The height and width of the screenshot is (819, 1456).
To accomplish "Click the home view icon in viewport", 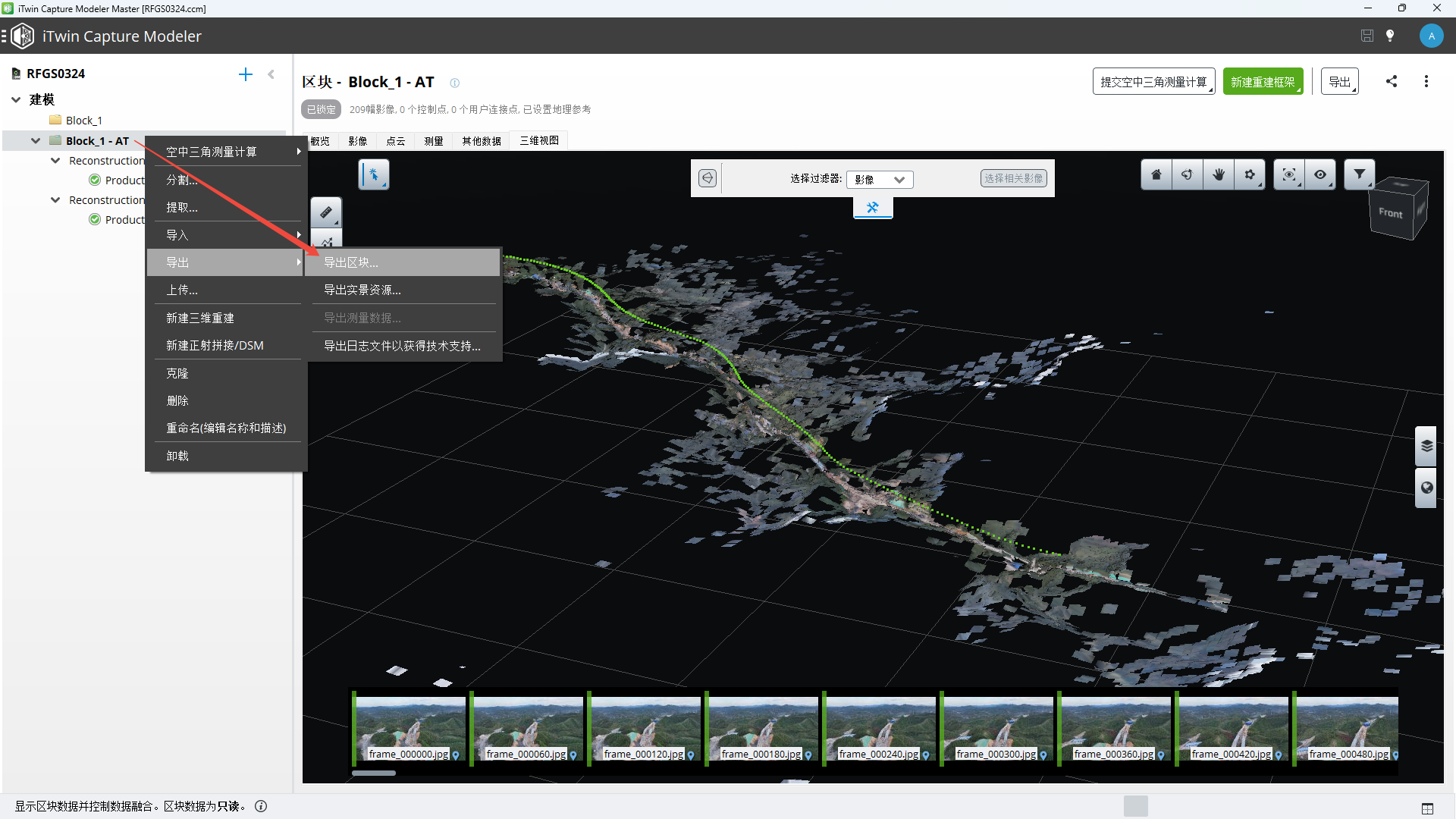I will [1156, 175].
